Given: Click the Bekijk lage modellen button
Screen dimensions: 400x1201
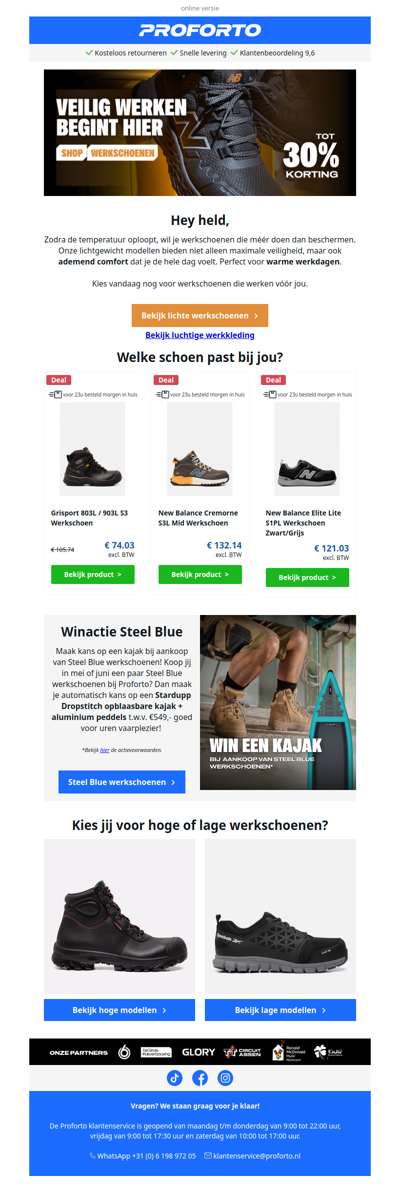Looking at the screenshot, I should click(x=281, y=1010).
